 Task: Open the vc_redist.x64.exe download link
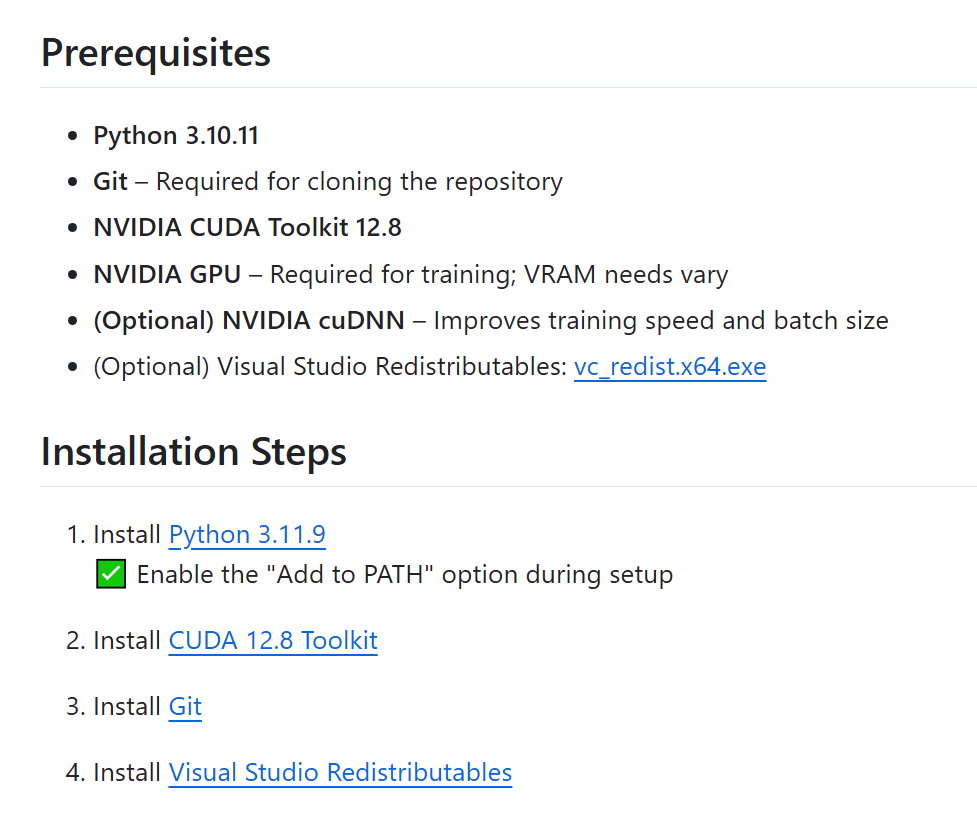click(x=669, y=367)
